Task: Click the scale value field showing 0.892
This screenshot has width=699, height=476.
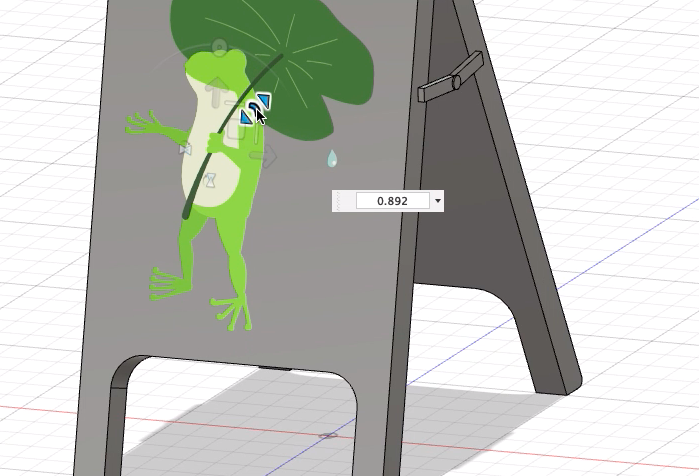Action: click(392, 201)
